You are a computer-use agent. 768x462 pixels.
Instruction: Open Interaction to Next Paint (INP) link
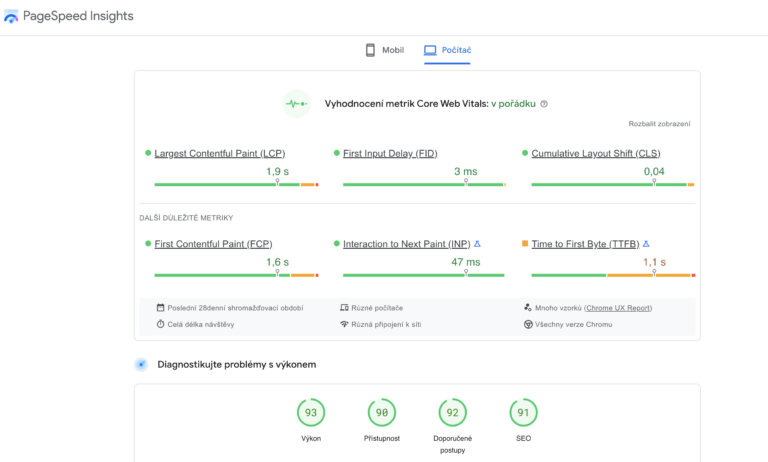click(x=406, y=244)
